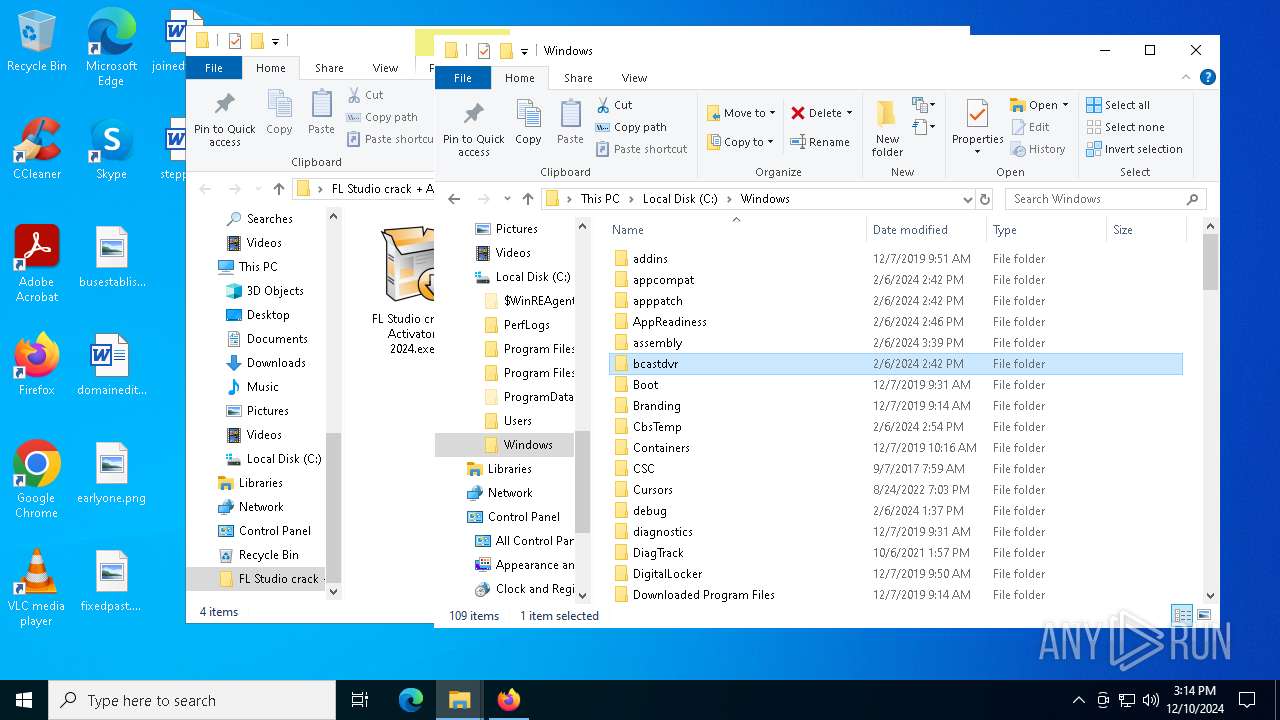Screen dimensions: 1280x720
Task: Select the addins folder
Action: click(650, 259)
